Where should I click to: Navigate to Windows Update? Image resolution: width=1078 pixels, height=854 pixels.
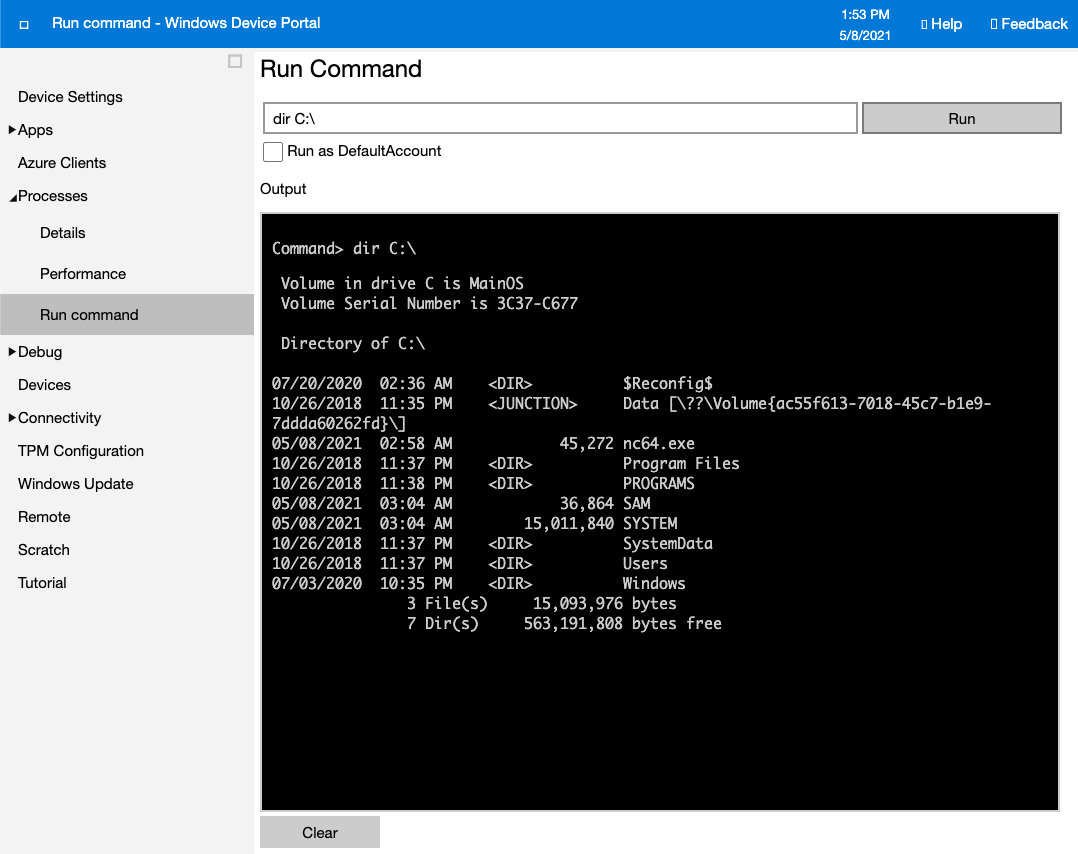click(x=76, y=484)
